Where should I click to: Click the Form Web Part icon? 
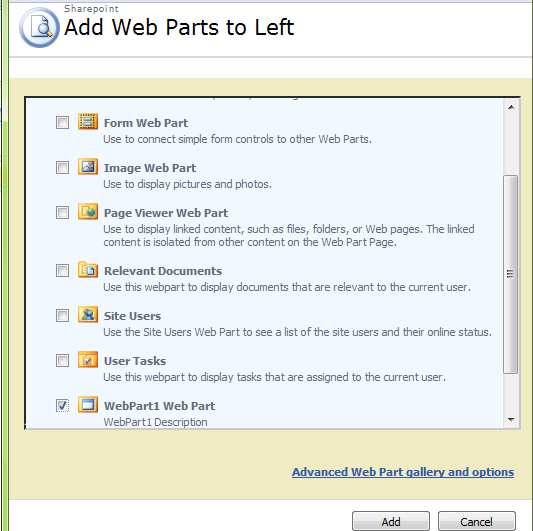point(88,122)
